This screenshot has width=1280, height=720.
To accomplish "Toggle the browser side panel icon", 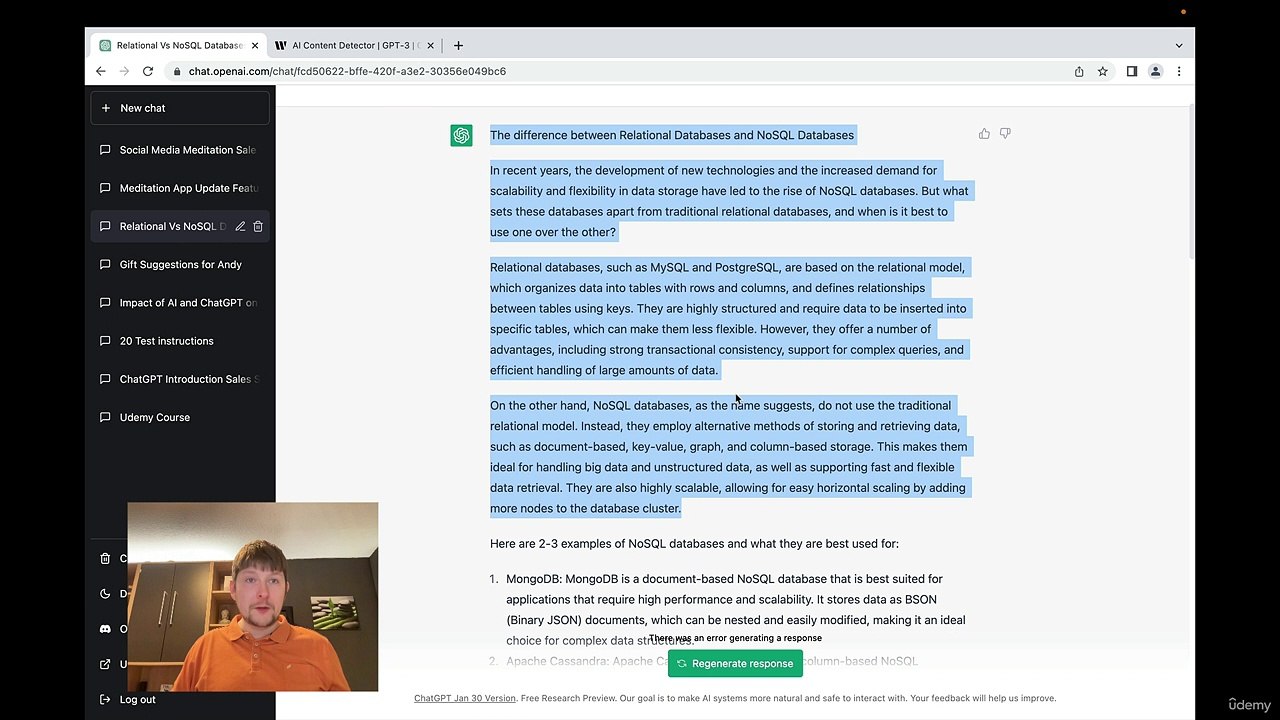I will click(1132, 71).
